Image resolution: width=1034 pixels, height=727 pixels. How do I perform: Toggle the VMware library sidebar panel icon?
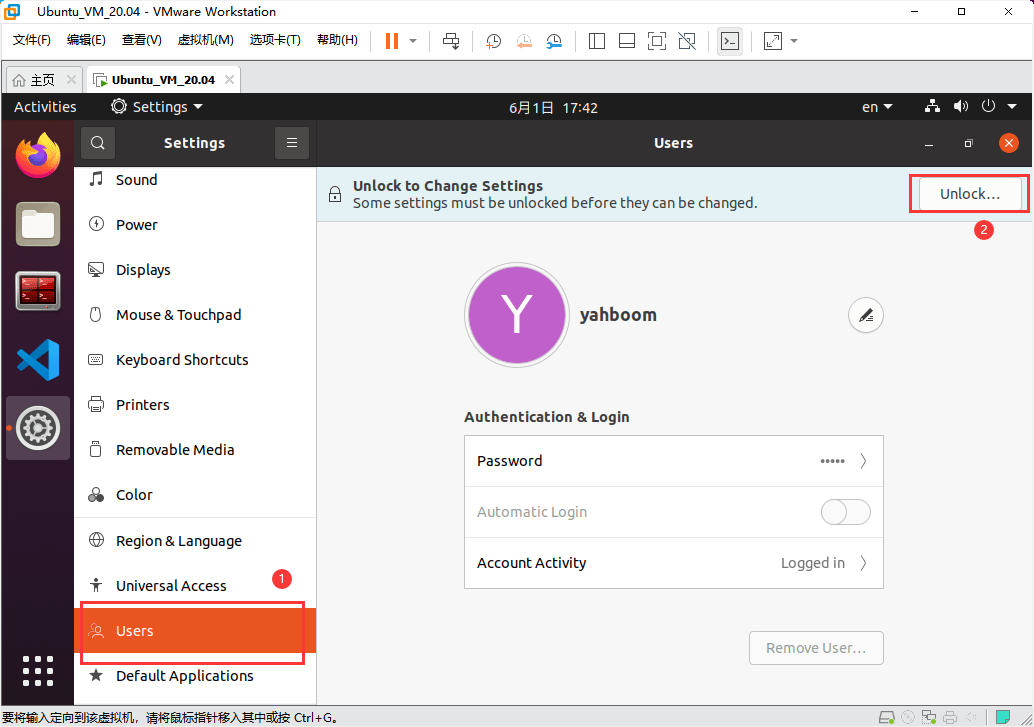click(597, 41)
